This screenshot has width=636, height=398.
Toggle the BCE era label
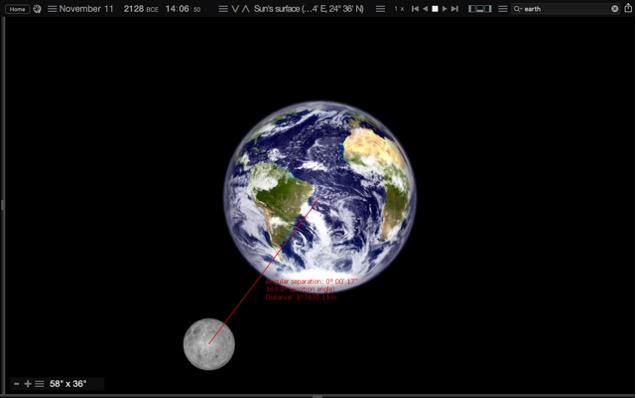(x=152, y=9)
